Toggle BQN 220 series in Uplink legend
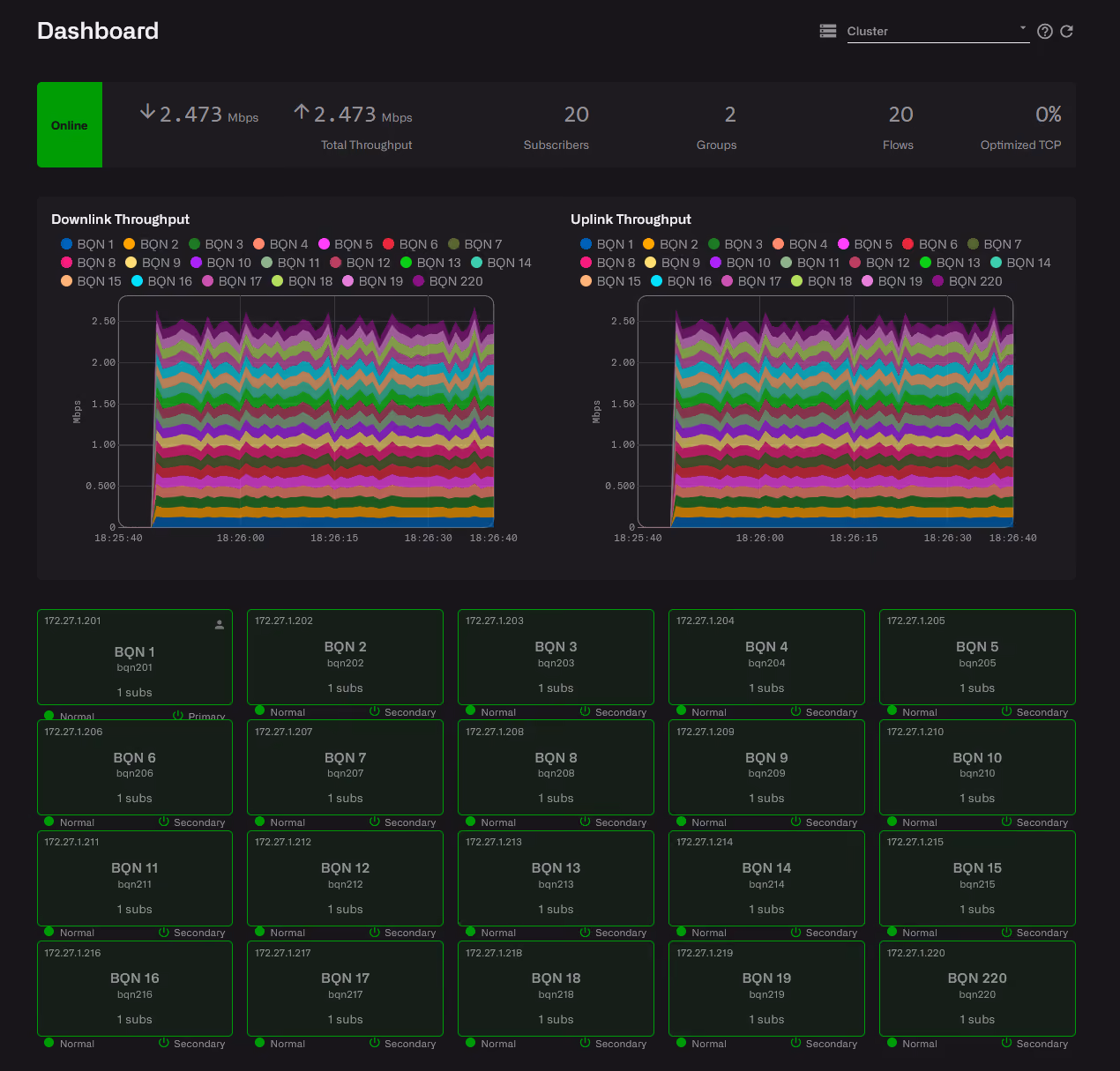1120x1071 pixels. [967, 281]
